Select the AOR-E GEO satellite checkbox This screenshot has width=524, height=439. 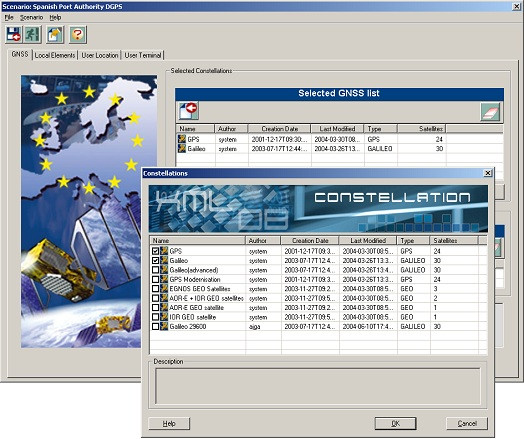tap(155, 307)
